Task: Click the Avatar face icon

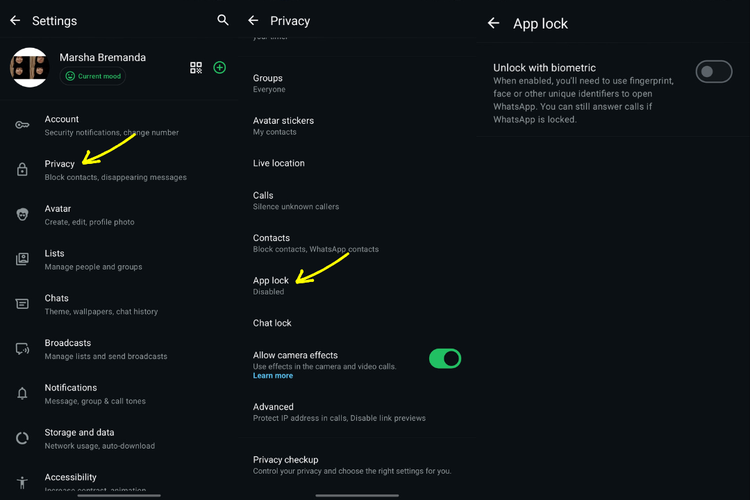Action: (x=22, y=214)
